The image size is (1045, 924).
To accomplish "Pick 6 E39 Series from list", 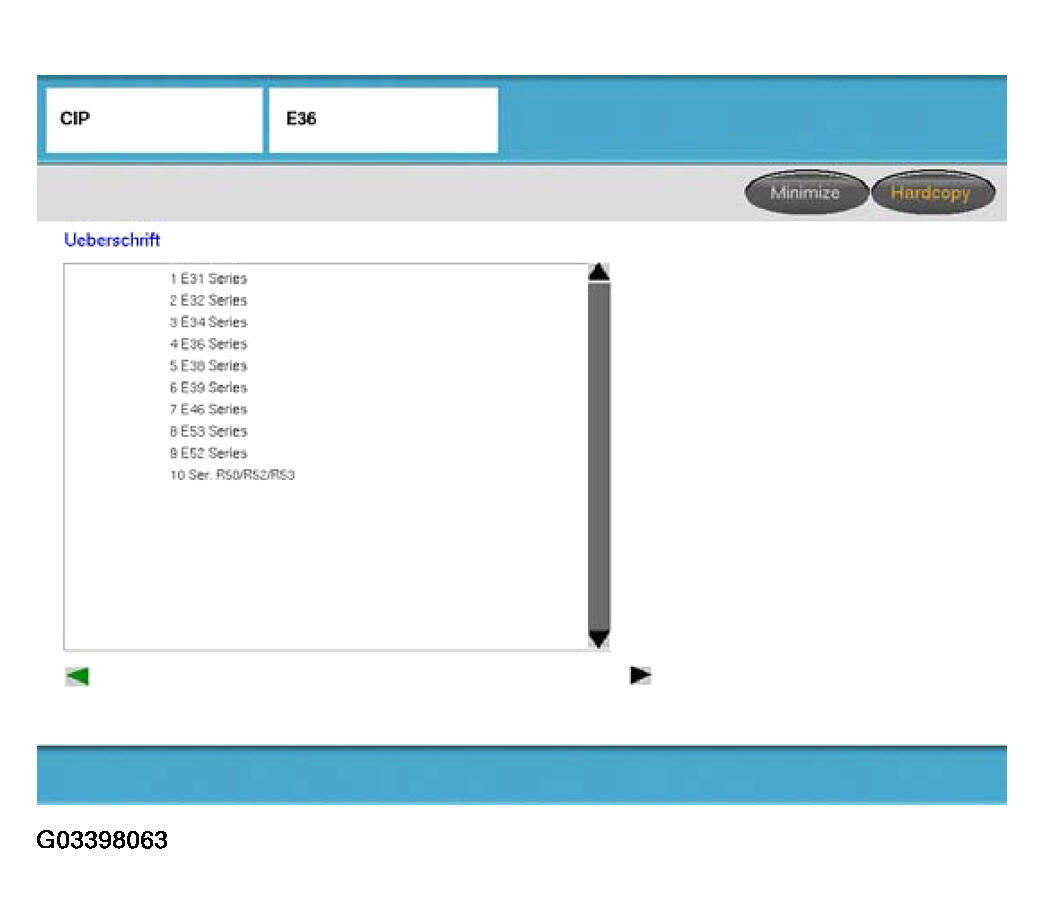I will point(208,388).
